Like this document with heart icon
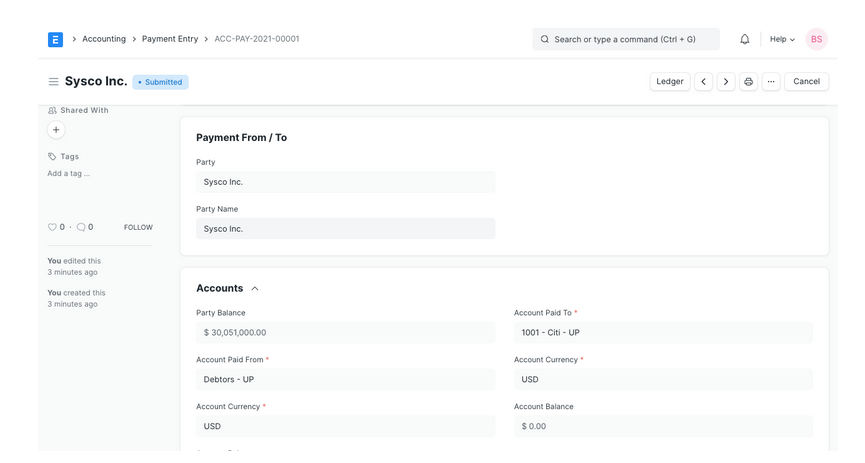The width and height of the screenshot is (865, 463). click(x=53, y=227)
